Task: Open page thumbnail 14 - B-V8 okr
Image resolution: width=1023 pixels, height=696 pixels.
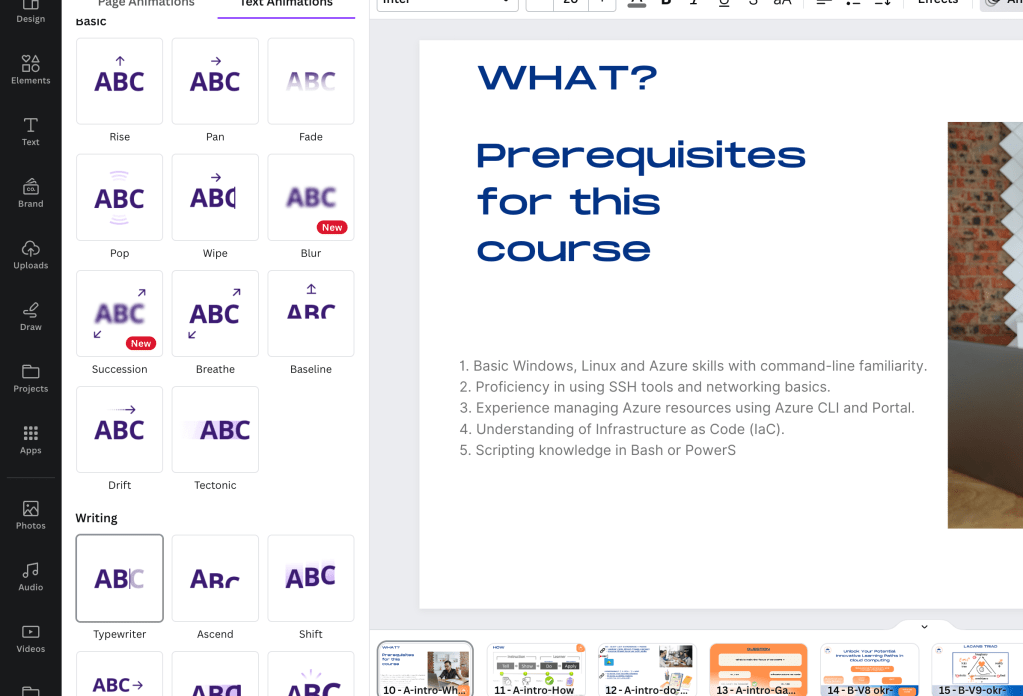Action: point(869,669)
